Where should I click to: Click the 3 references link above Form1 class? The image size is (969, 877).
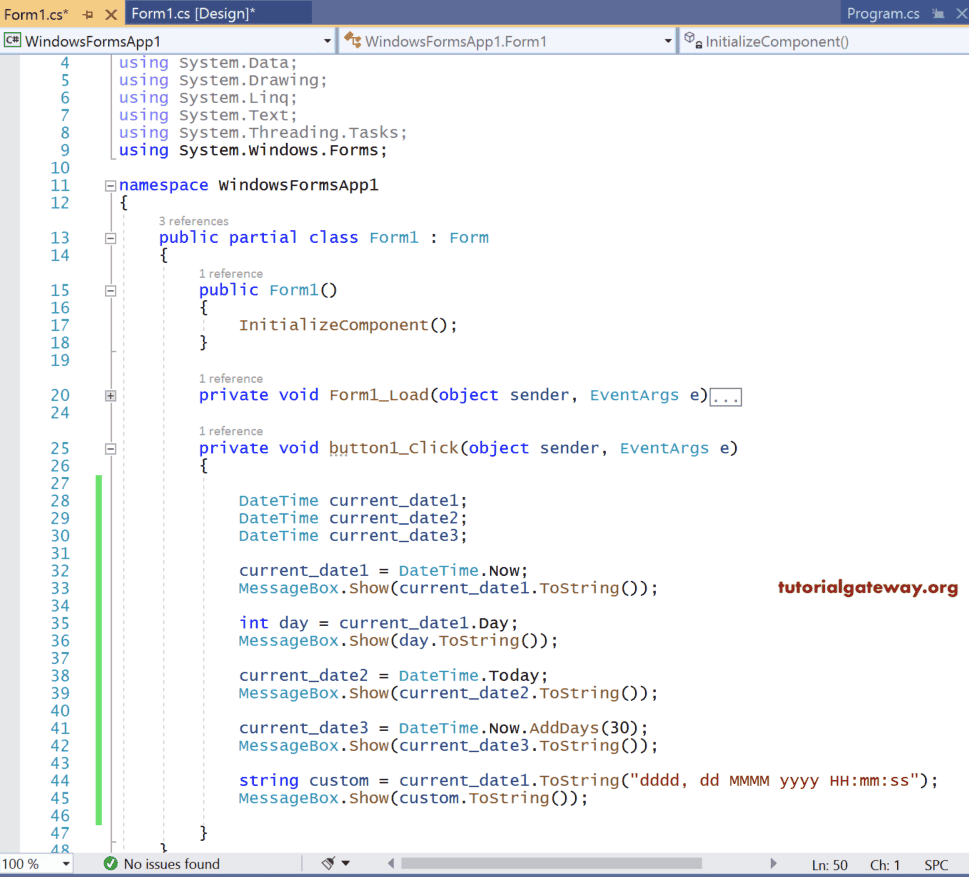click(194, 221)
